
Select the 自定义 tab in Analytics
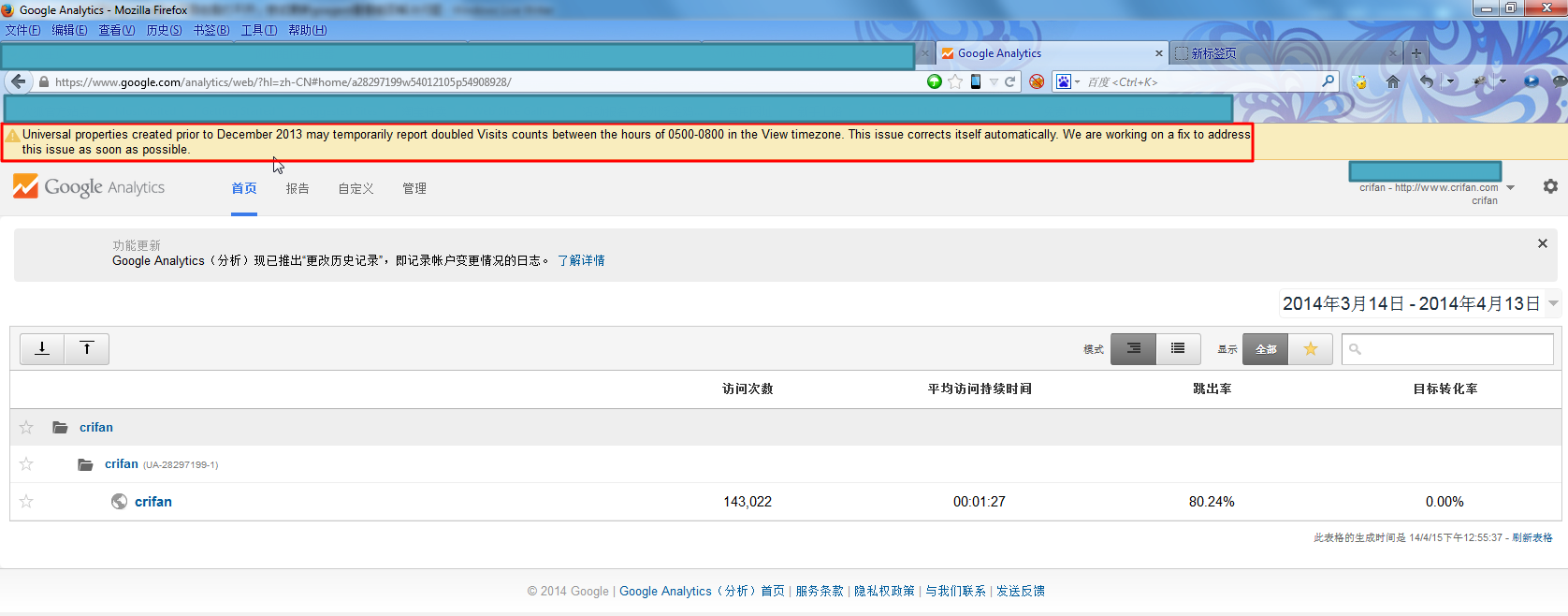[x=356, y=188]
